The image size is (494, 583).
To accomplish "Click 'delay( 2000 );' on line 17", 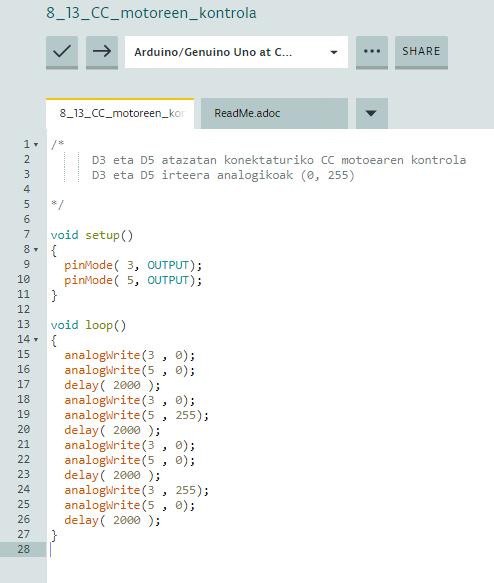I will click(x=112, y=386).
